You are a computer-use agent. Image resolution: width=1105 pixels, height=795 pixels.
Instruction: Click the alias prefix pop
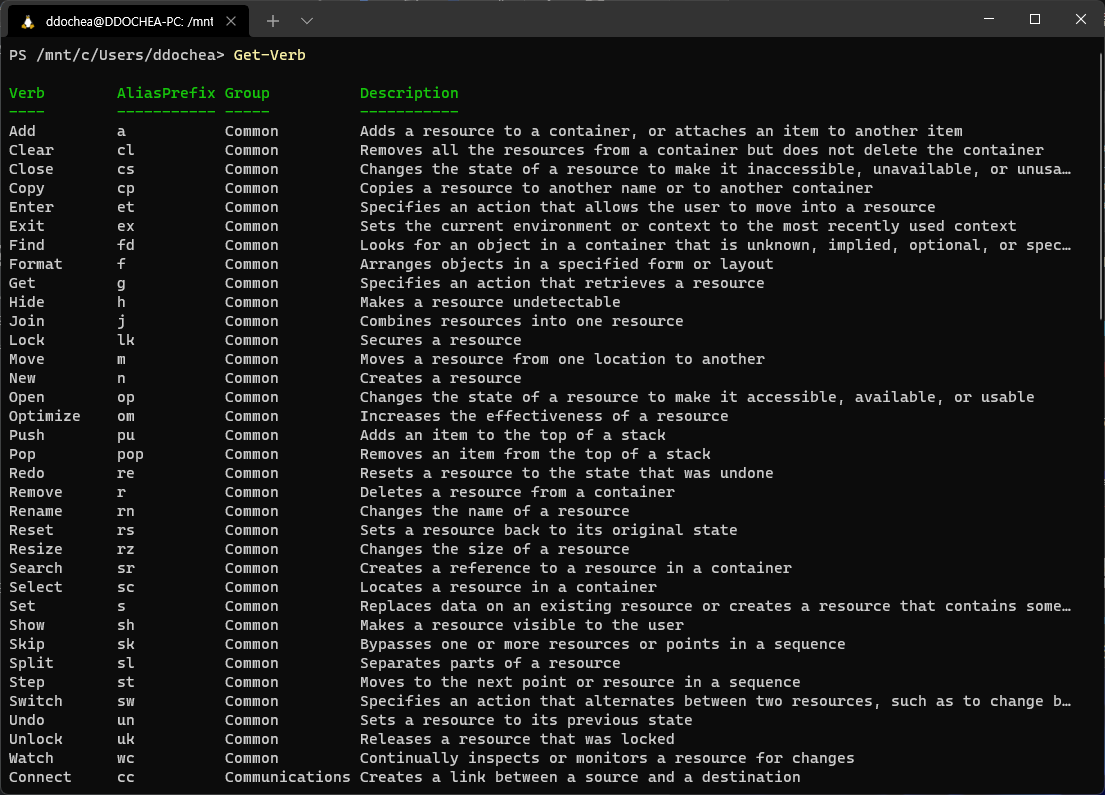[x=130, y=455]
